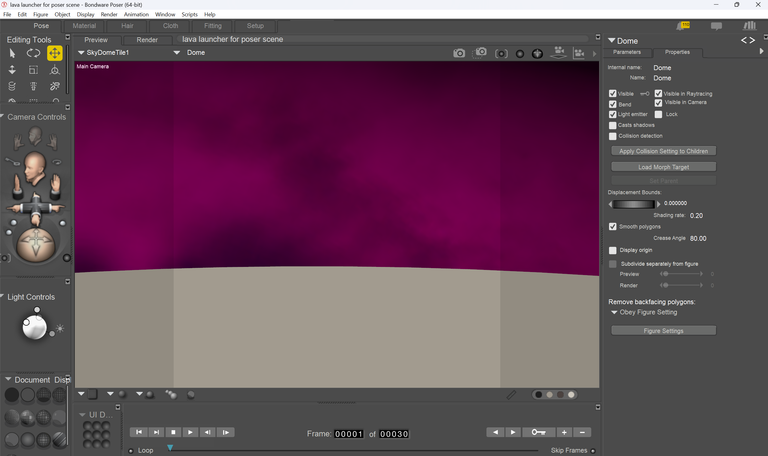Open the Editing Tools panel options menu
This screenshot has height=456, width=768.
point(68,37)
